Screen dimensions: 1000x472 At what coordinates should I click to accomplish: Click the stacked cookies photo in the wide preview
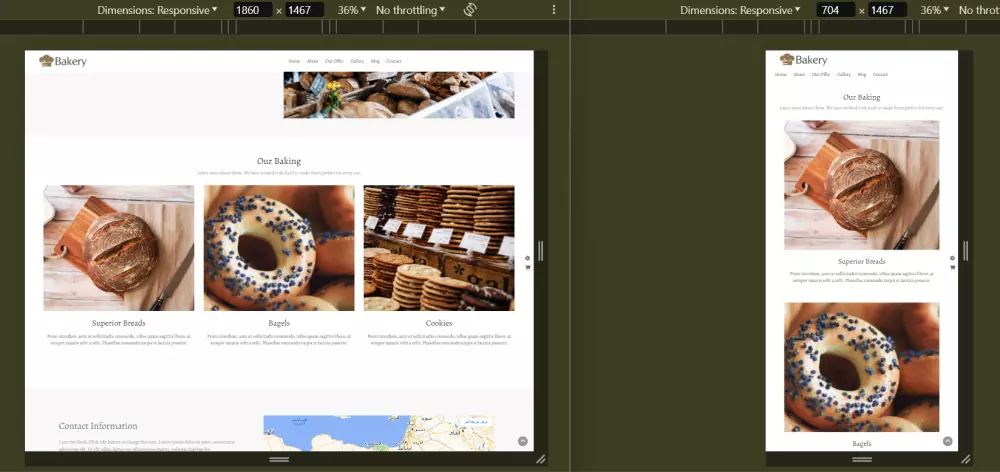pyautogui.click(x=439, y=248)
